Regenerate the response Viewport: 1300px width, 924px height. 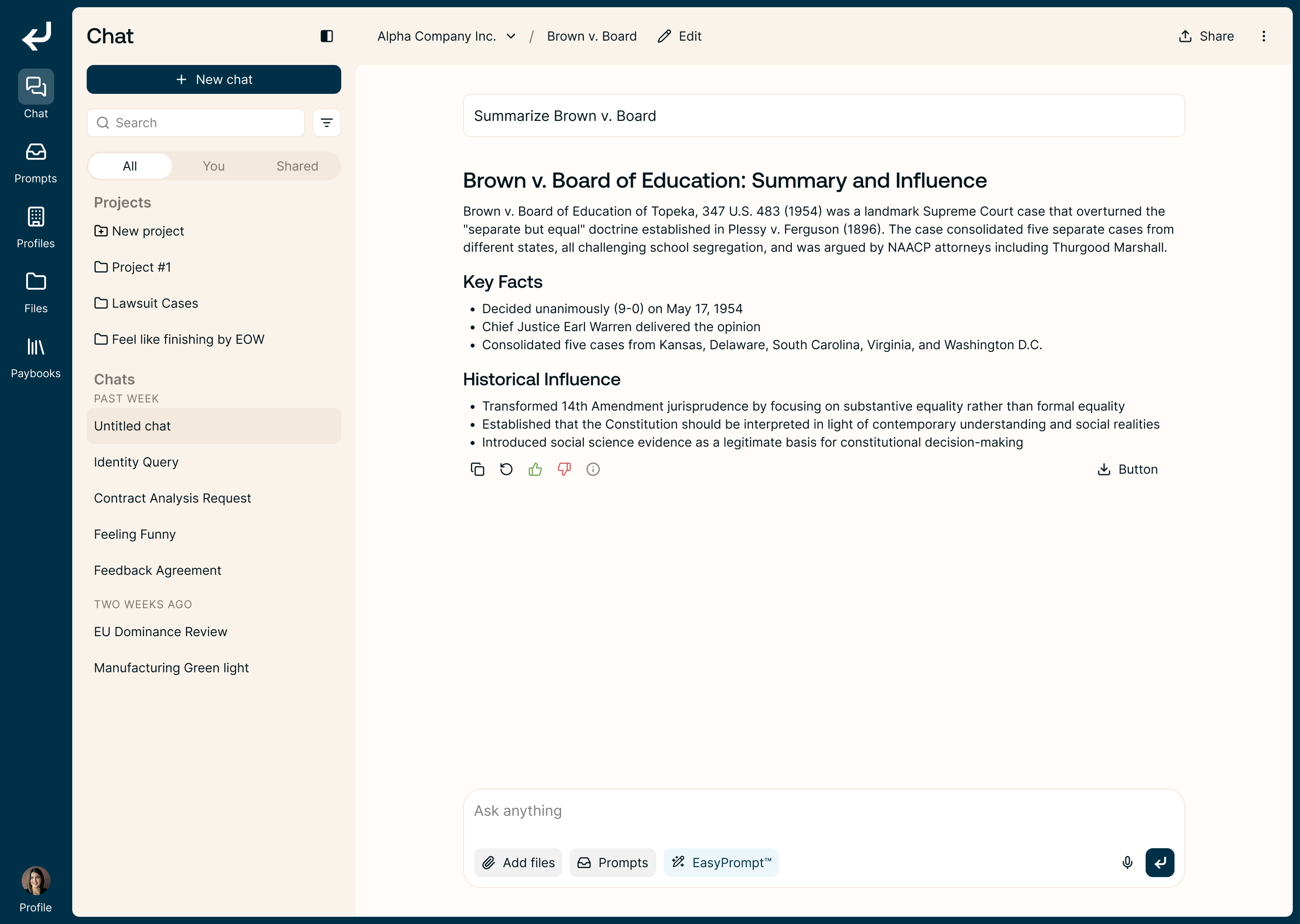coord(506,469)
